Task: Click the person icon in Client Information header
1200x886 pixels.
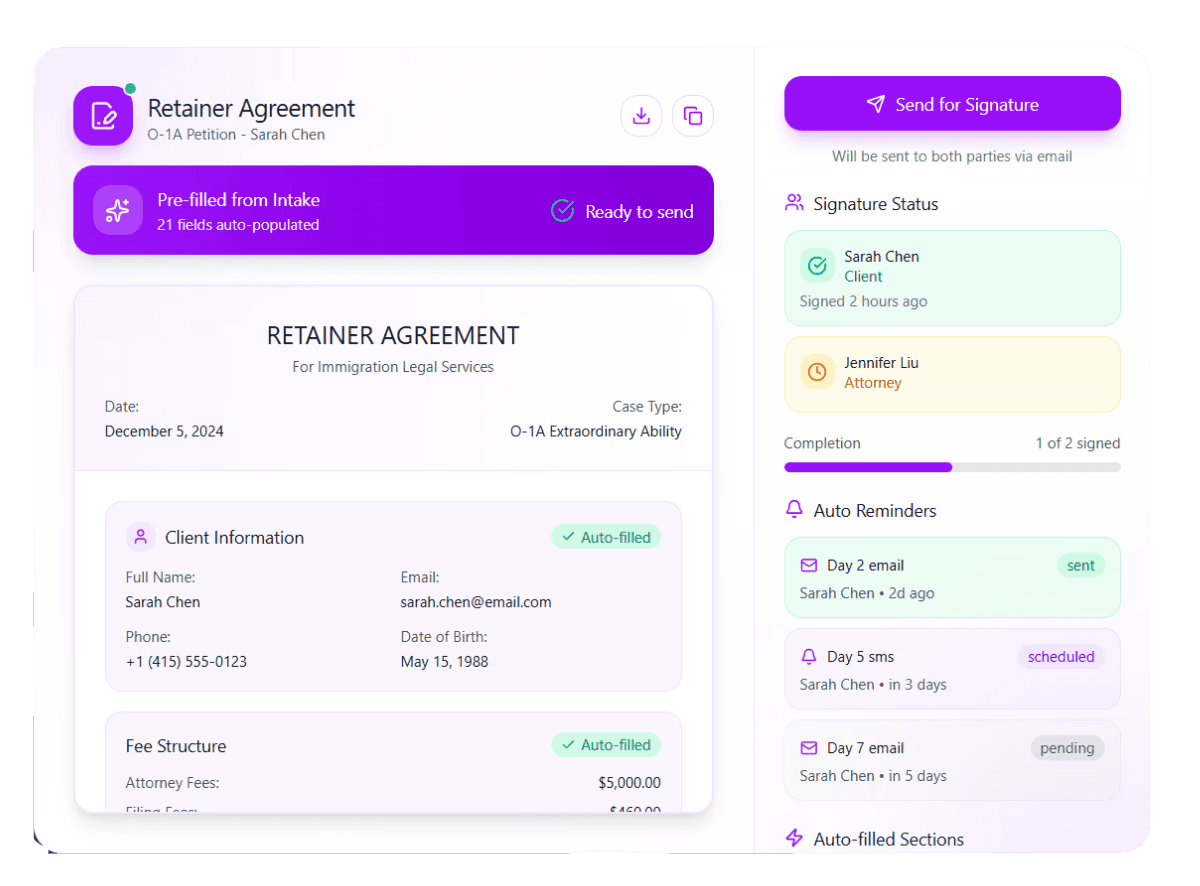Action: (141, 537)
